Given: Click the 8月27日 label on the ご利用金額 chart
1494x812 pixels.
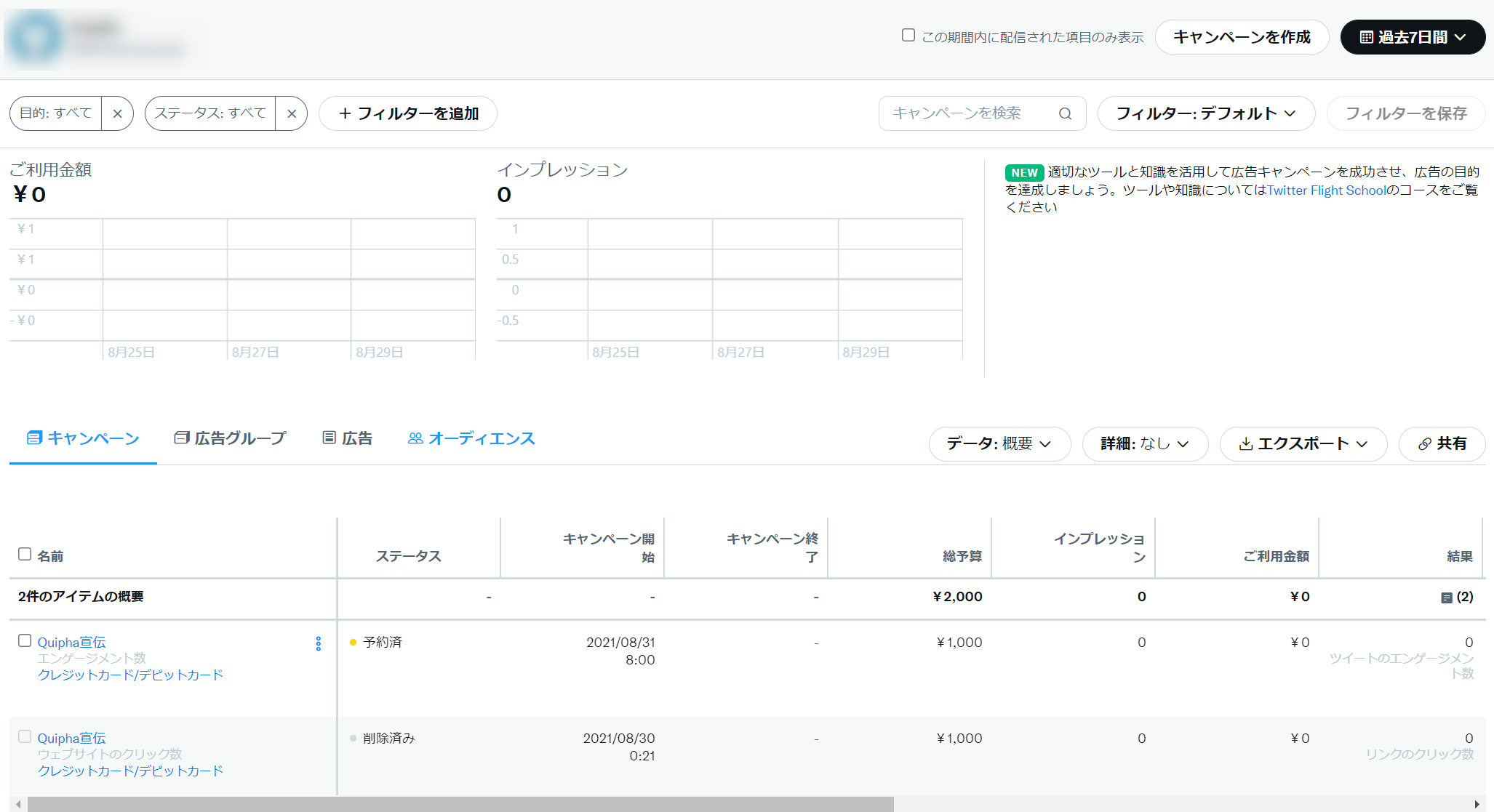Looking at the screenshot, I should click(x=255, y=353).
